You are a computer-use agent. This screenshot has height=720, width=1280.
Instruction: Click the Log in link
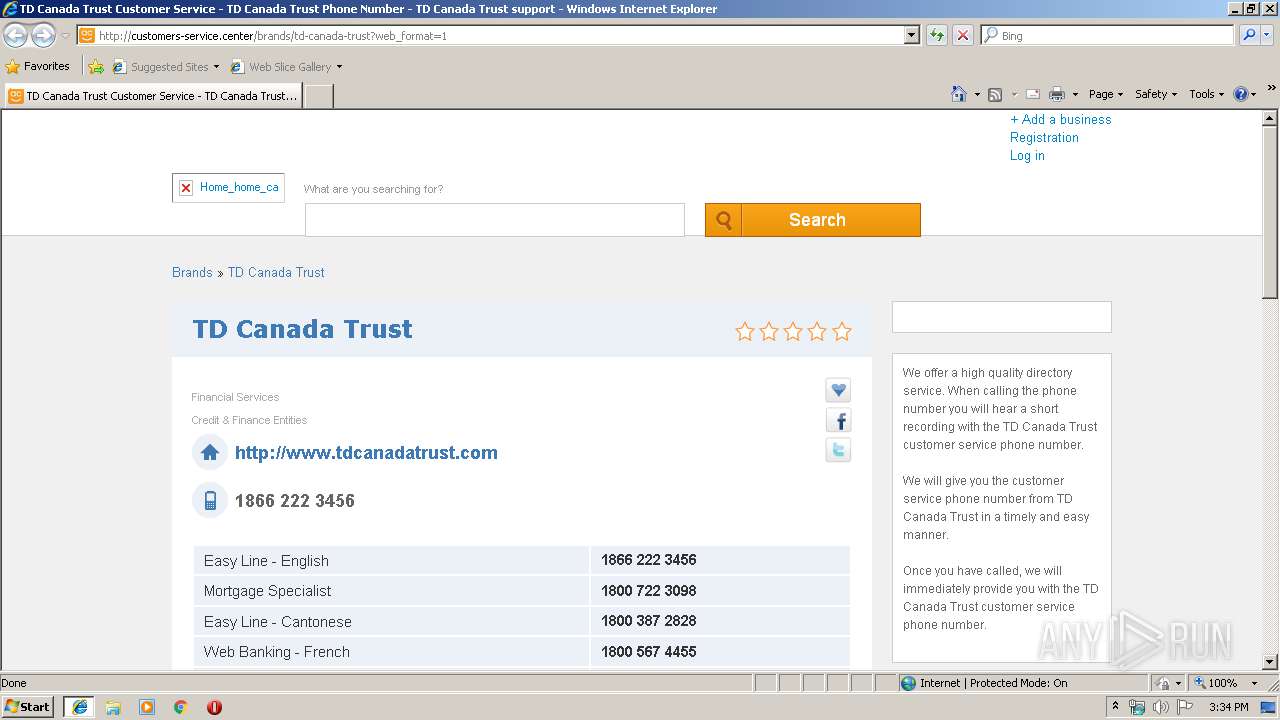pyautogui.click(x=1027, y=155)
